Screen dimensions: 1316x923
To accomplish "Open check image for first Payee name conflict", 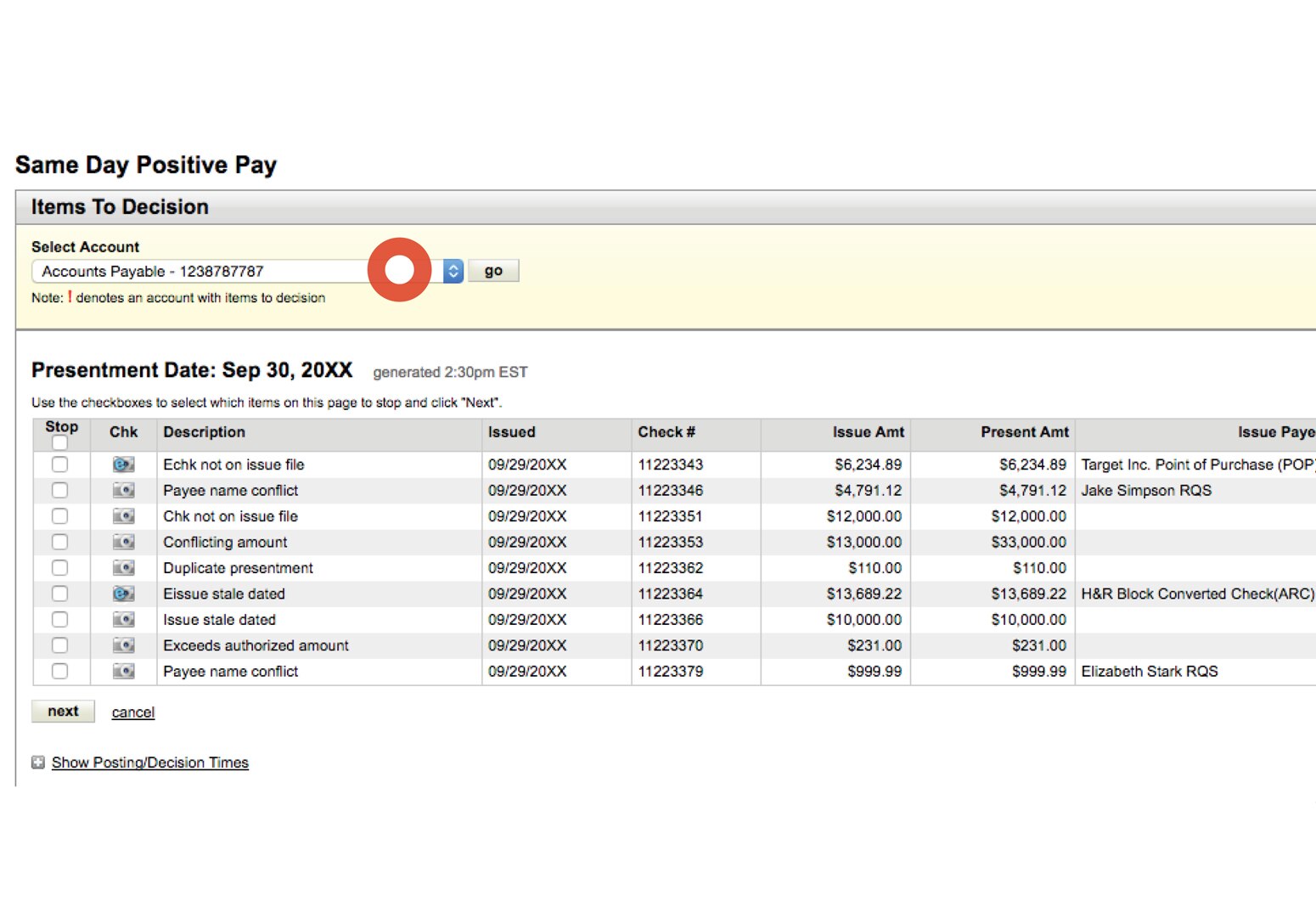I will [x=122, y=490].
